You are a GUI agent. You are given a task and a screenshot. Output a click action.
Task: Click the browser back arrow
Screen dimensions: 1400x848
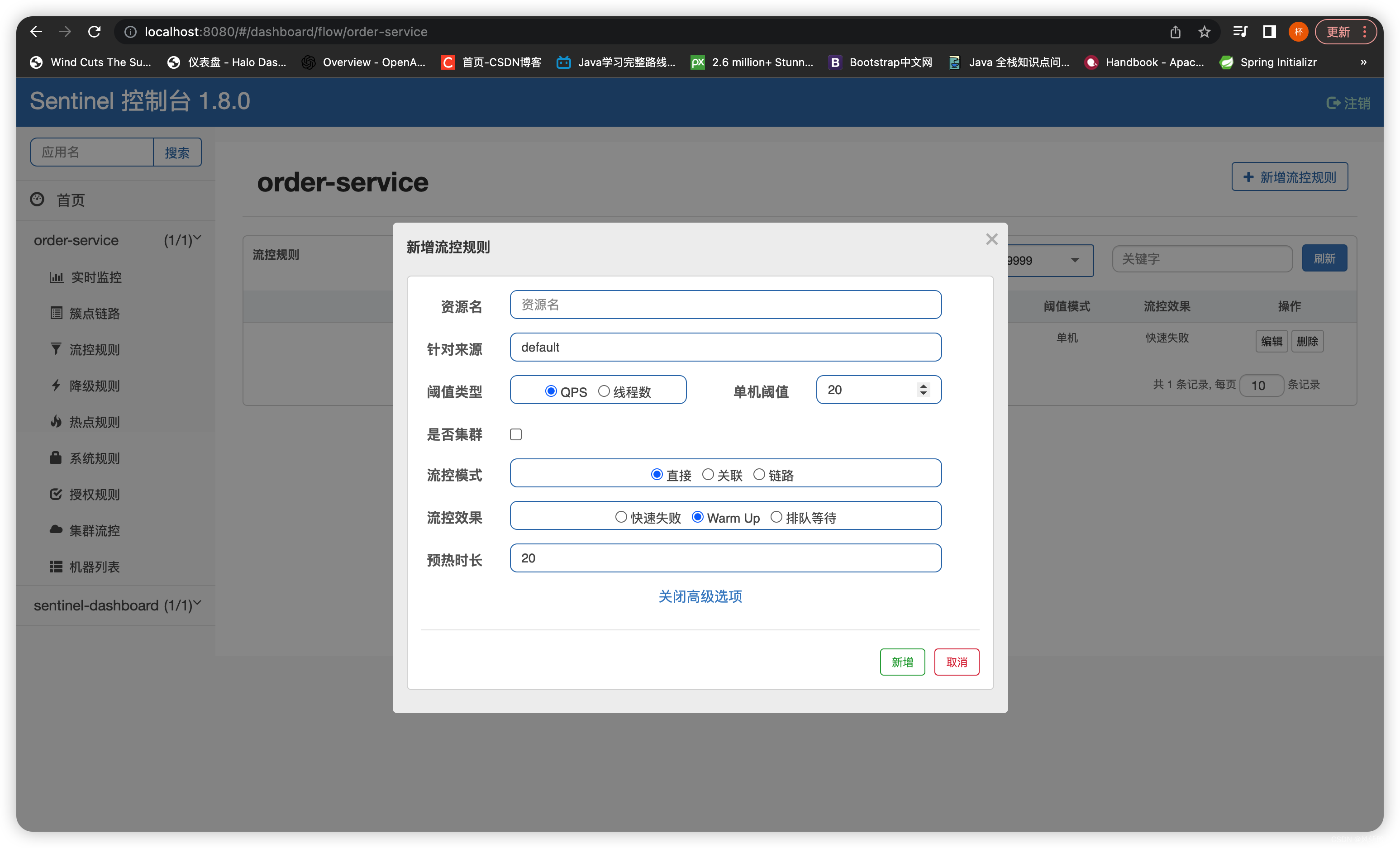(36, 32)
